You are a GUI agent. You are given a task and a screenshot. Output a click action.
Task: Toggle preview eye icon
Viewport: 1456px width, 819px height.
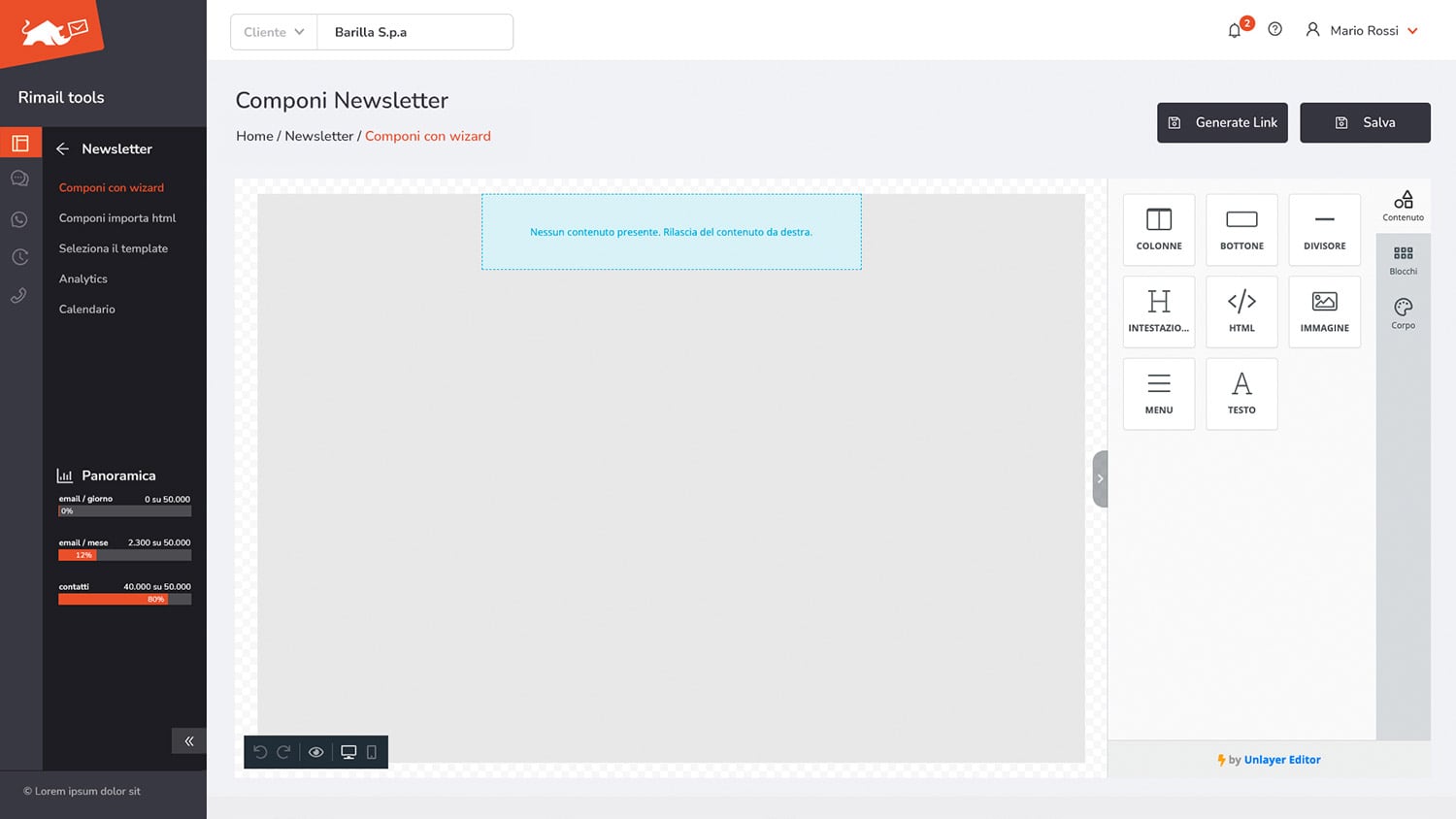pyautogui.click(x=316, y=752)
